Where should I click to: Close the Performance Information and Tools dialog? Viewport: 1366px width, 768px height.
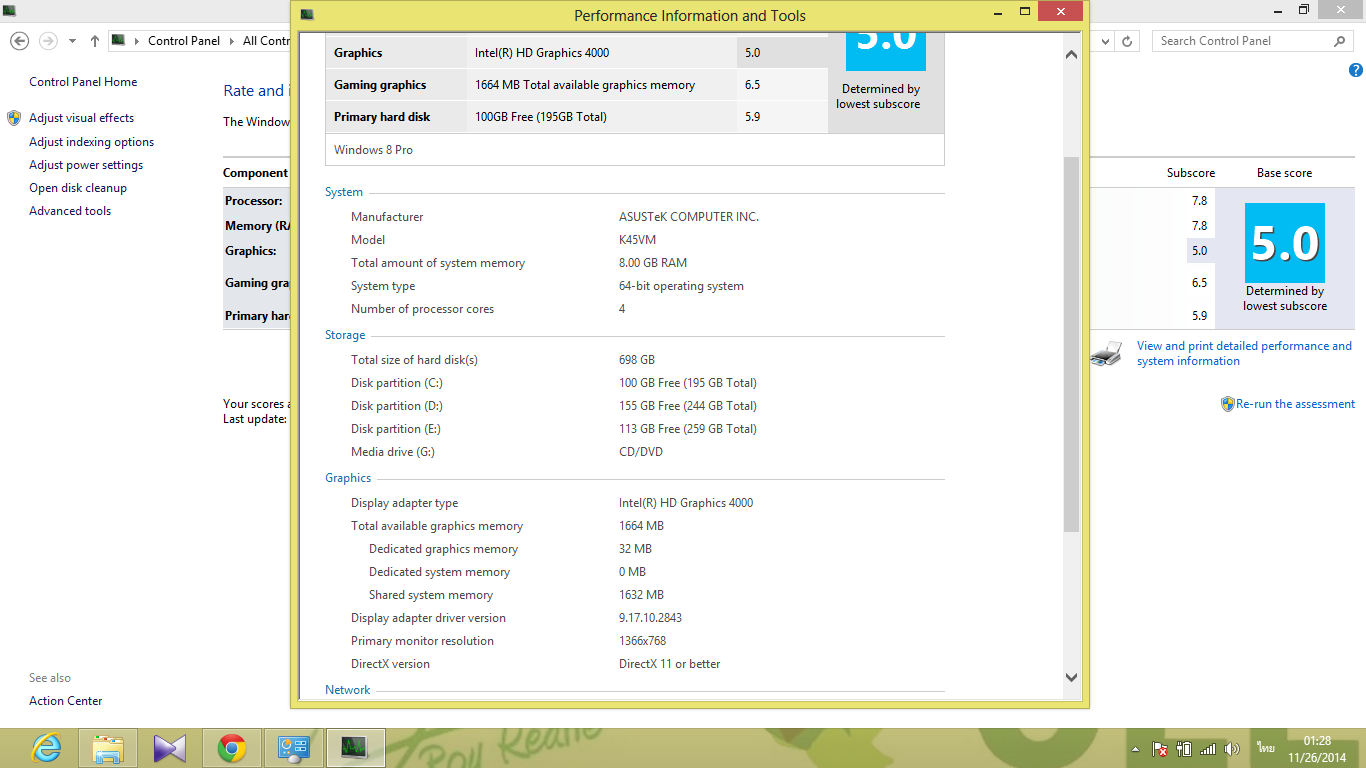pyautogui.click(x=1061, y=12)
